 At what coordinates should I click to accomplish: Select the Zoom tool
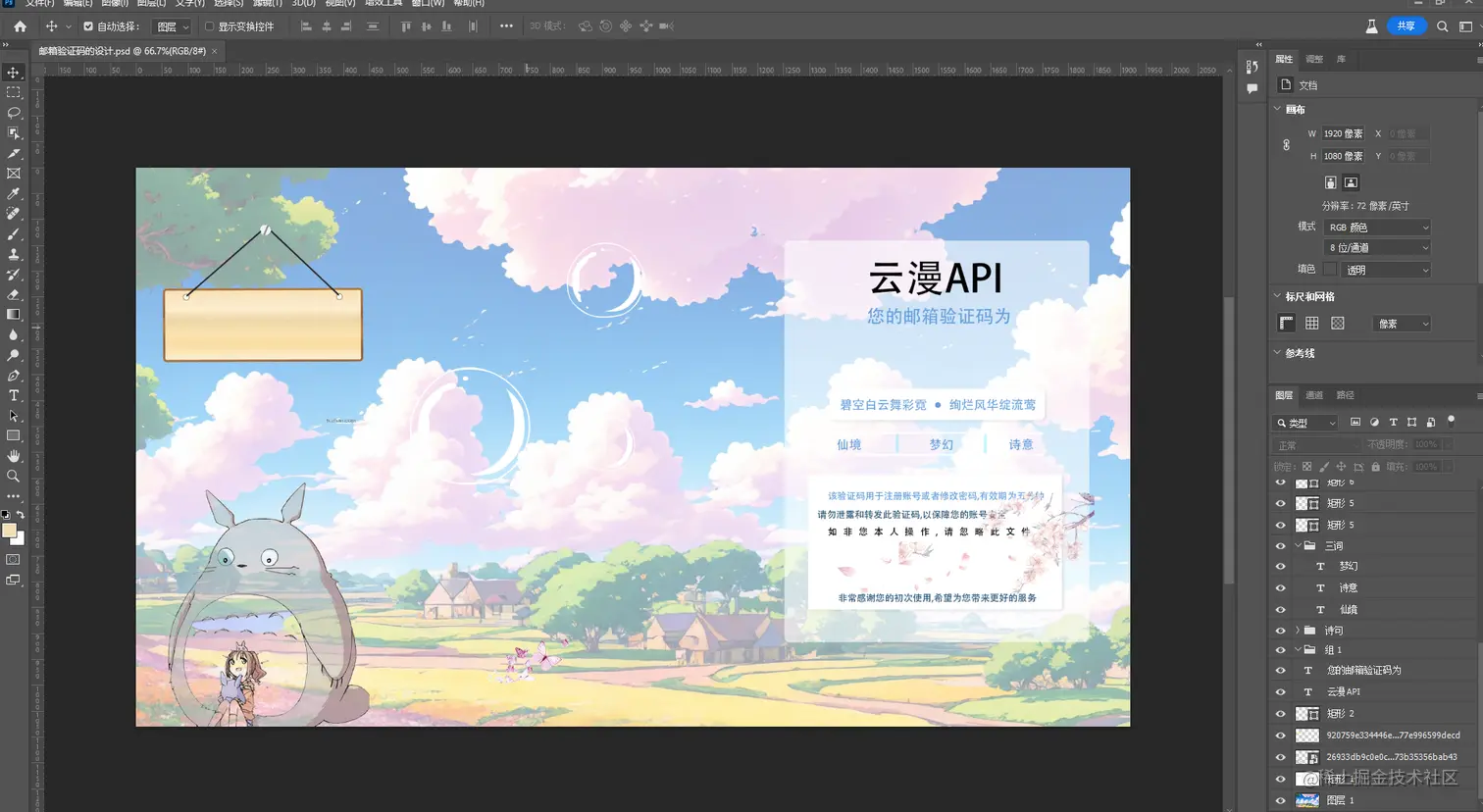pyautogui.click(x=14, y=476)
